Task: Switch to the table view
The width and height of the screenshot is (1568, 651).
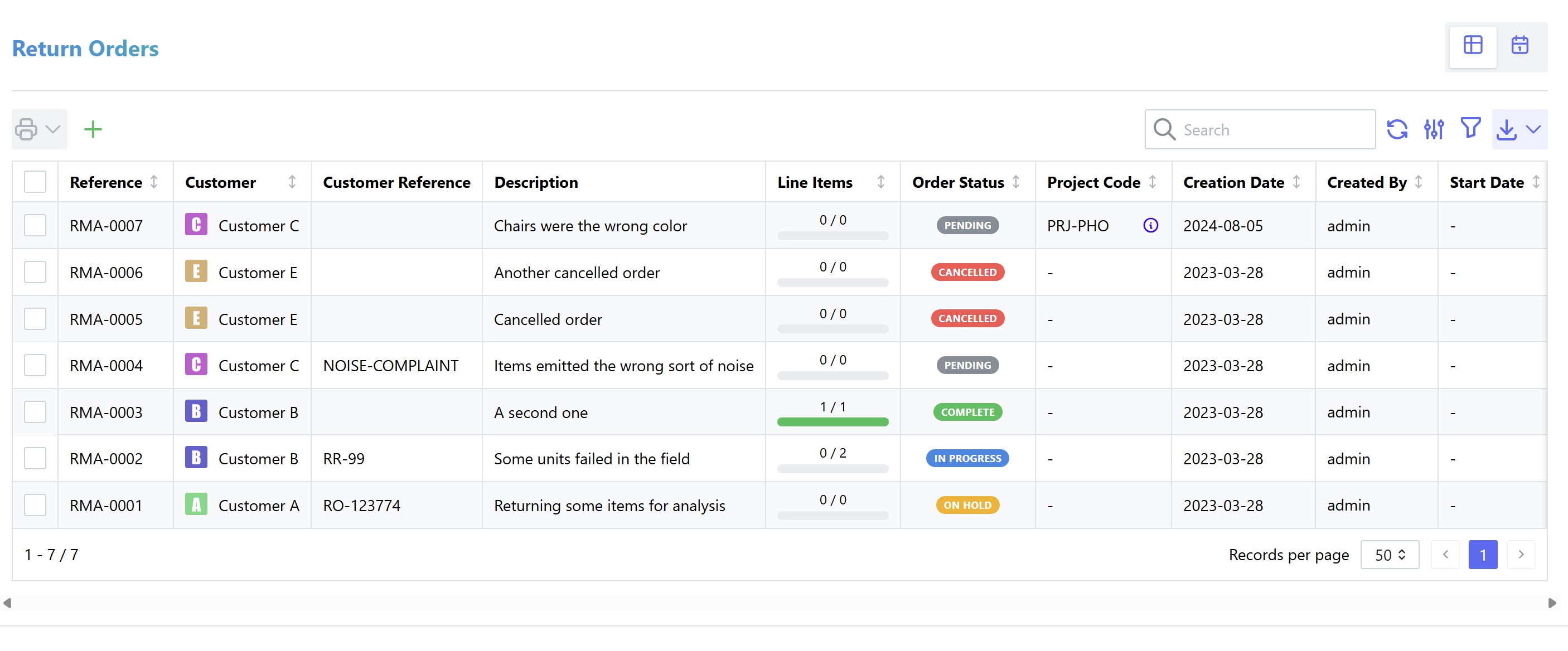Action: point(1473,45)
